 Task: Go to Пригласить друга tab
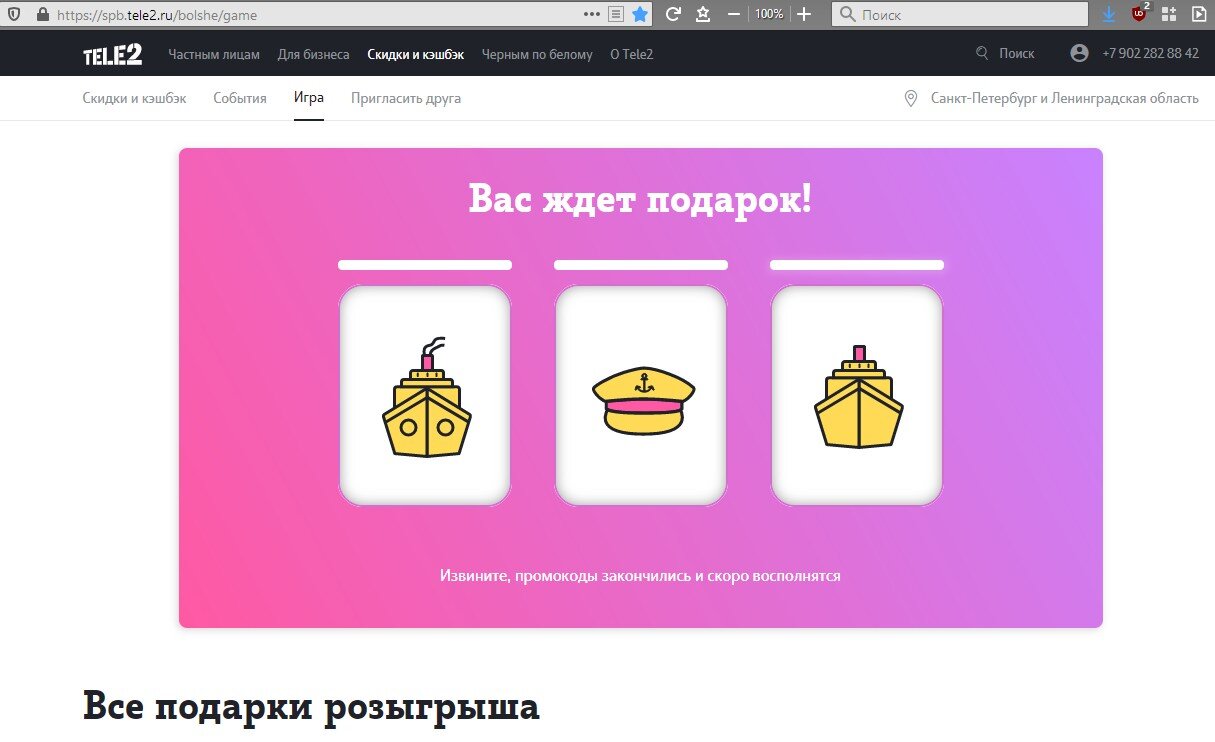(x=406, y=98)
